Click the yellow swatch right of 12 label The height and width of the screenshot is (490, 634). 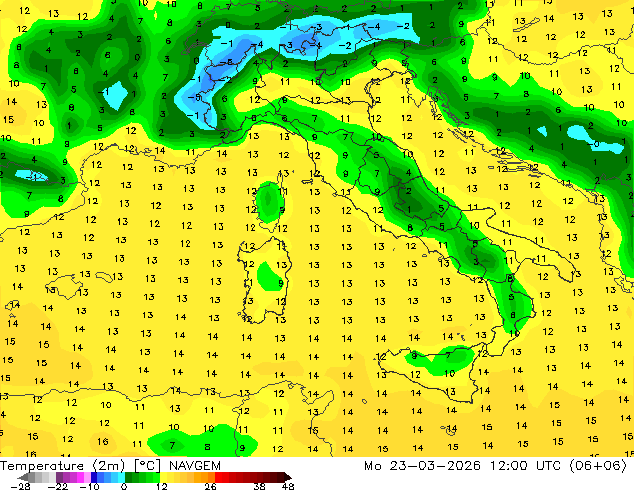click(164, 477)
